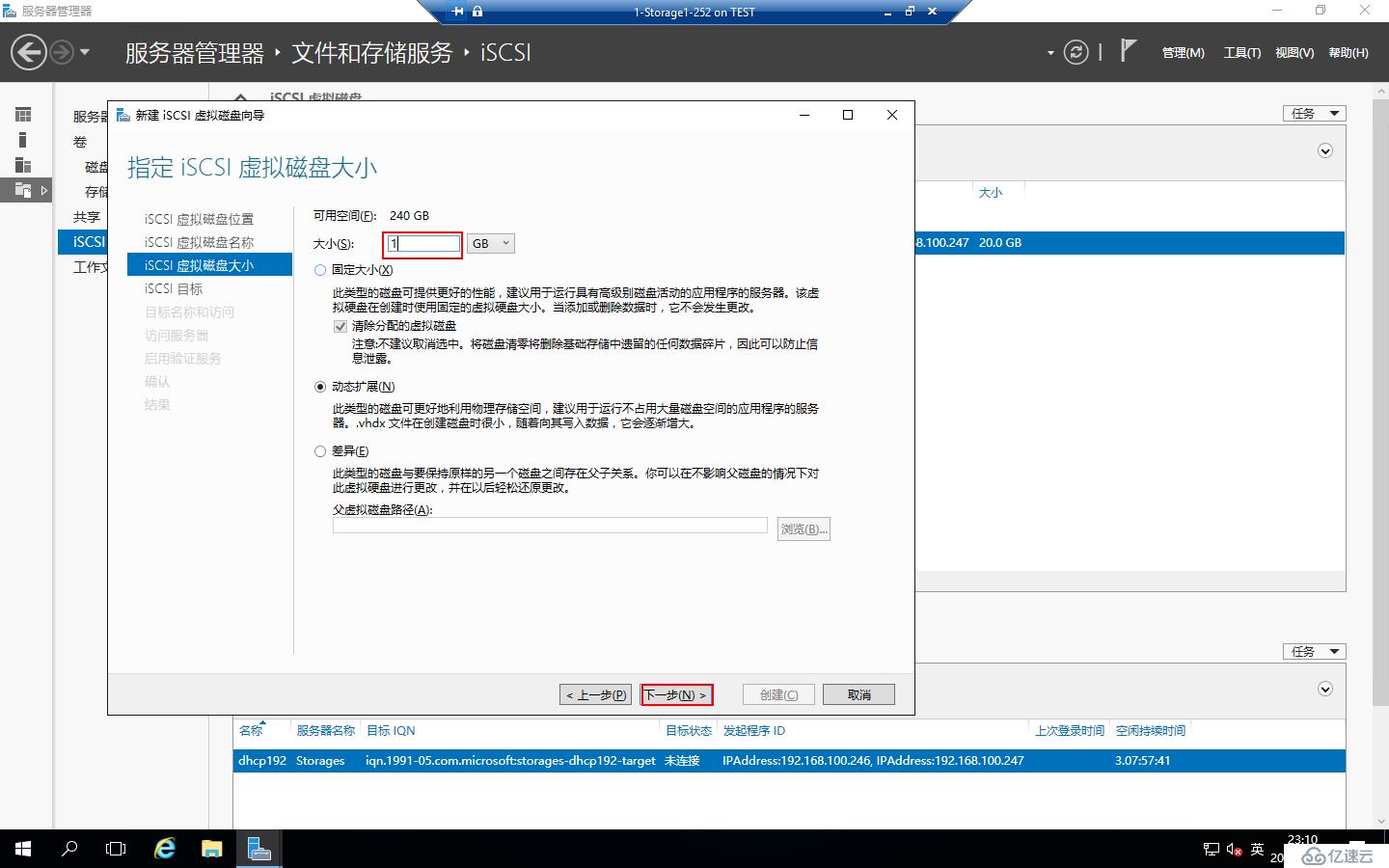Select iSCSI 虚拟磁盘大小 wizard step
1389x868 pixels.
(x=209, y=265)
